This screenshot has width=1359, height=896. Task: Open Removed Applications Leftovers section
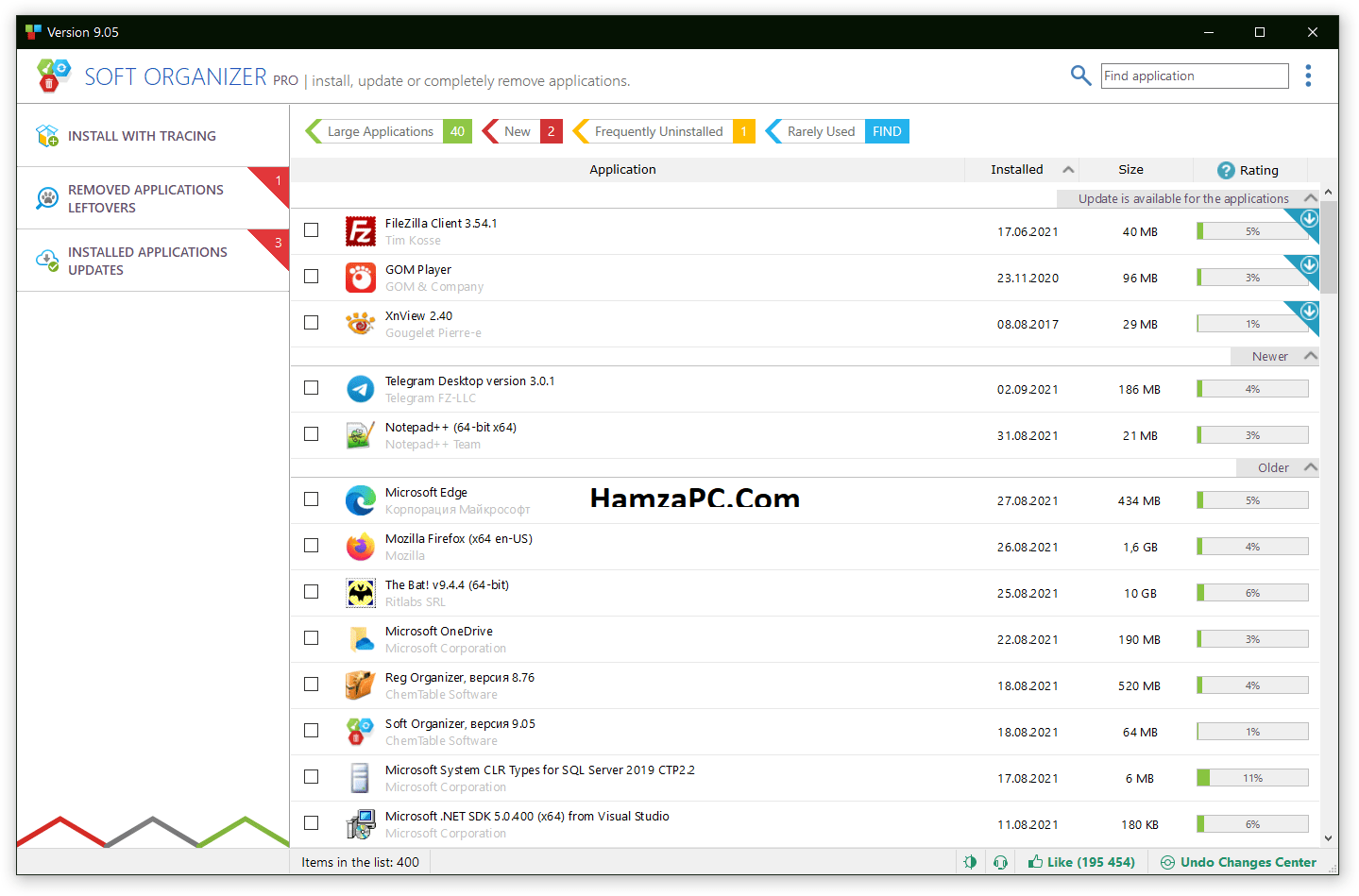153,198
